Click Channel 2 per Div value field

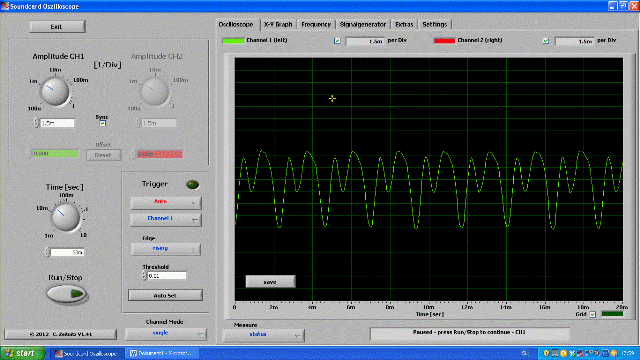click(574, 41)
